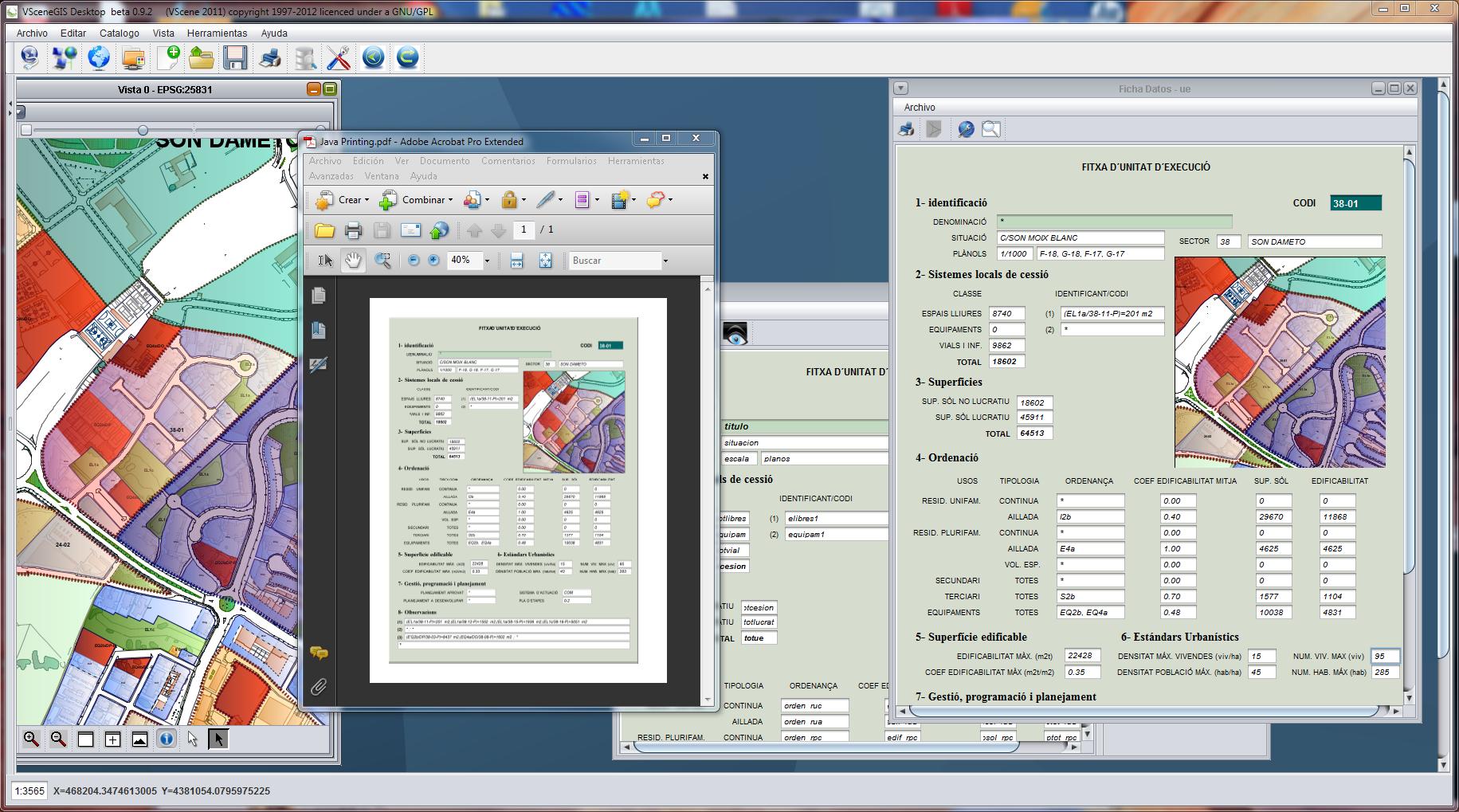Close the Acrobat document with the small x
The width and height of the screenshot is (1459, 812).
click(705, 177)
